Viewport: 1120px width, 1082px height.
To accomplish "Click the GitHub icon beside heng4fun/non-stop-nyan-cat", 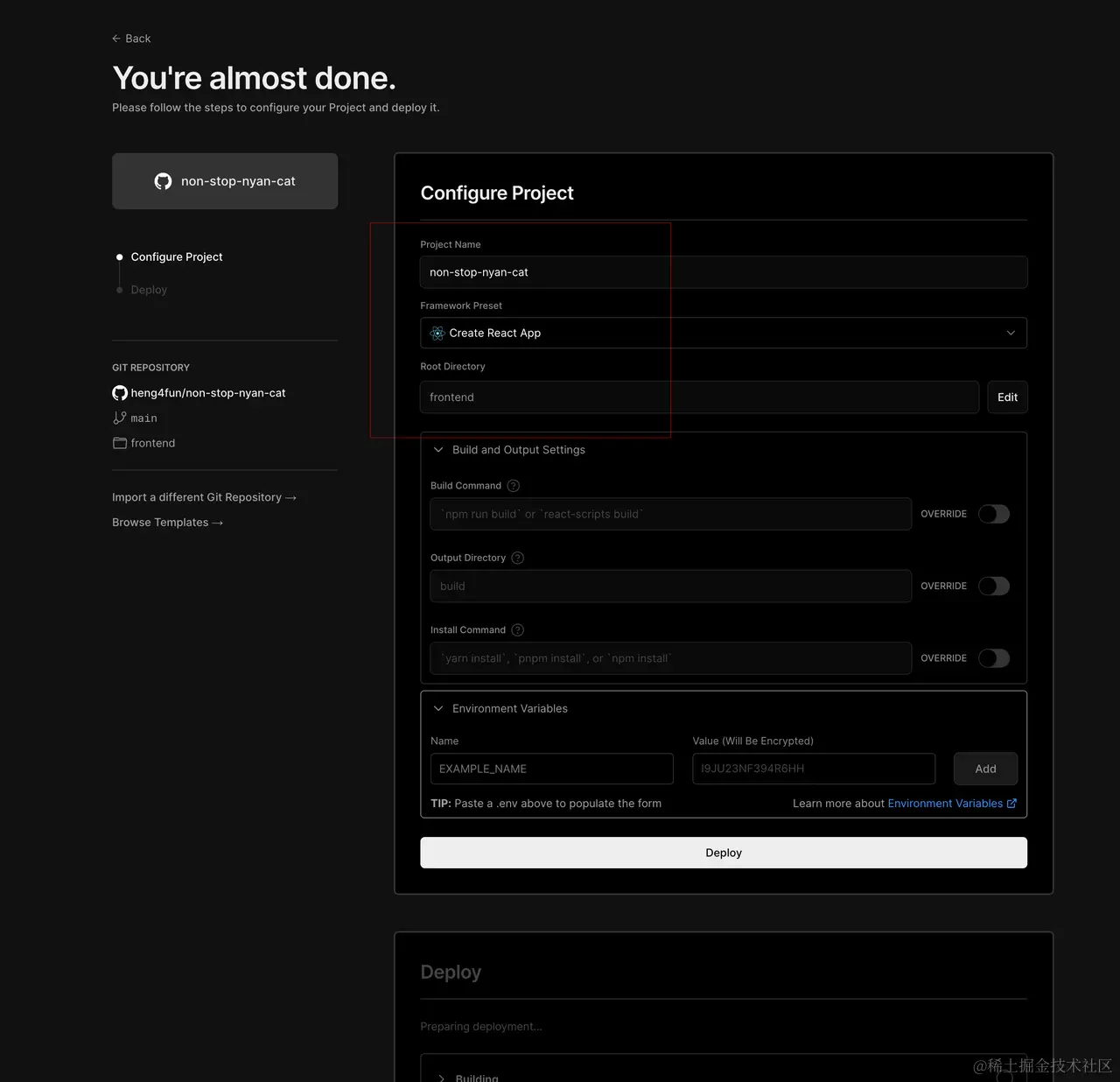I will coord(120,393).
